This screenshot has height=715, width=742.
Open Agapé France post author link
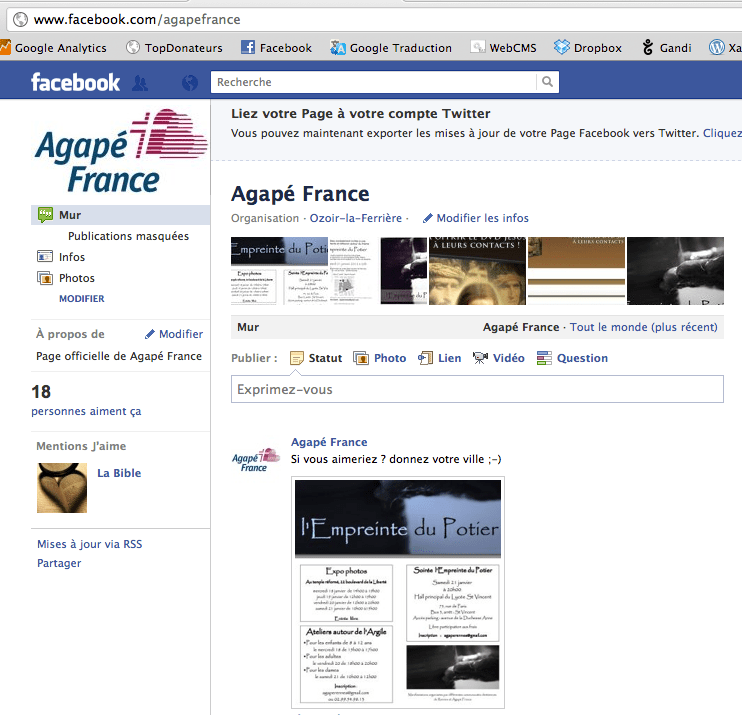(x=329, y=442)
